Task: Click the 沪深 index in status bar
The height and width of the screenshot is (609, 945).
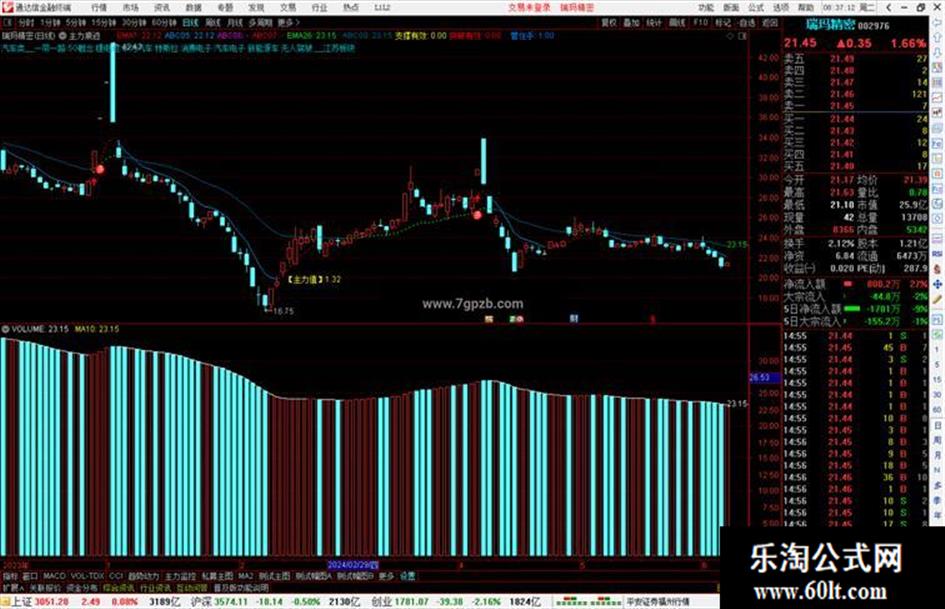Action: (x=200, y=602)
